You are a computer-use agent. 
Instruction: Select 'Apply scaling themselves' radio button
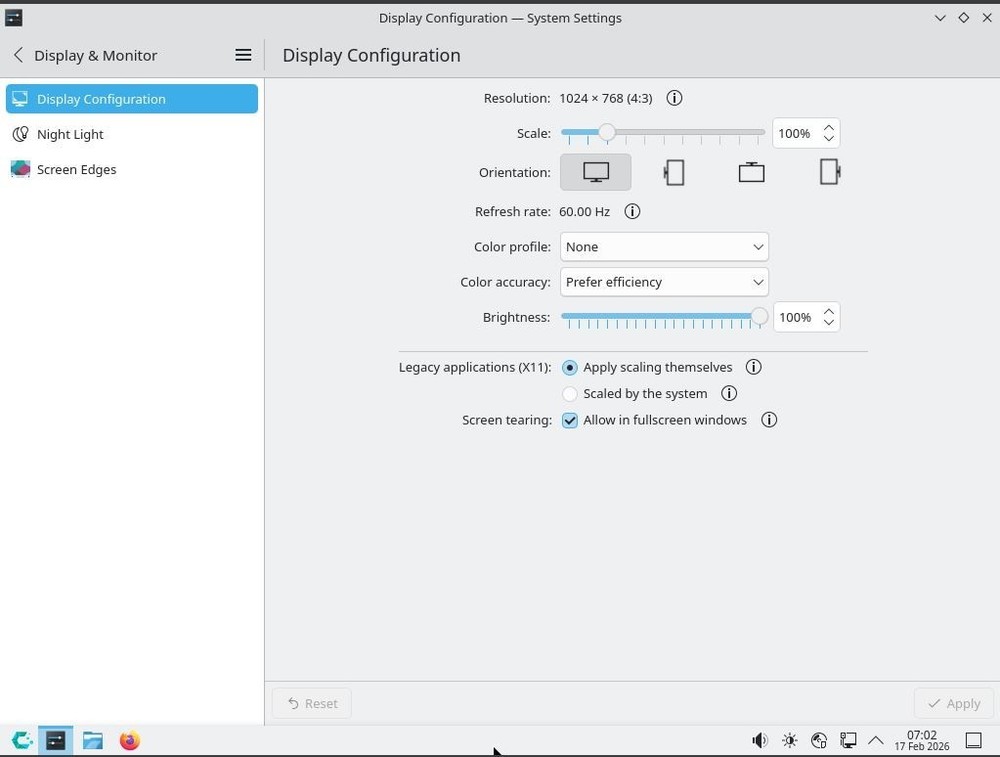click(570, 367)
